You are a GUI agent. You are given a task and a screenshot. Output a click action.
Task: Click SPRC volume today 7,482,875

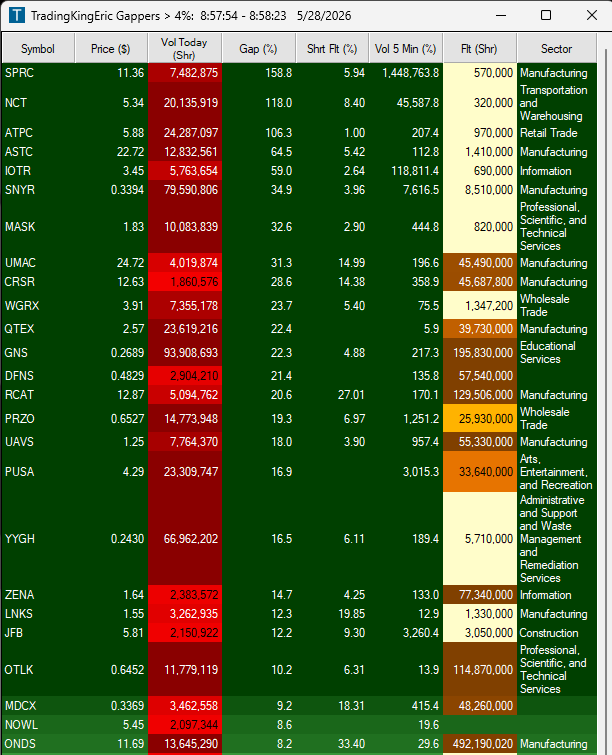point(185,73)
